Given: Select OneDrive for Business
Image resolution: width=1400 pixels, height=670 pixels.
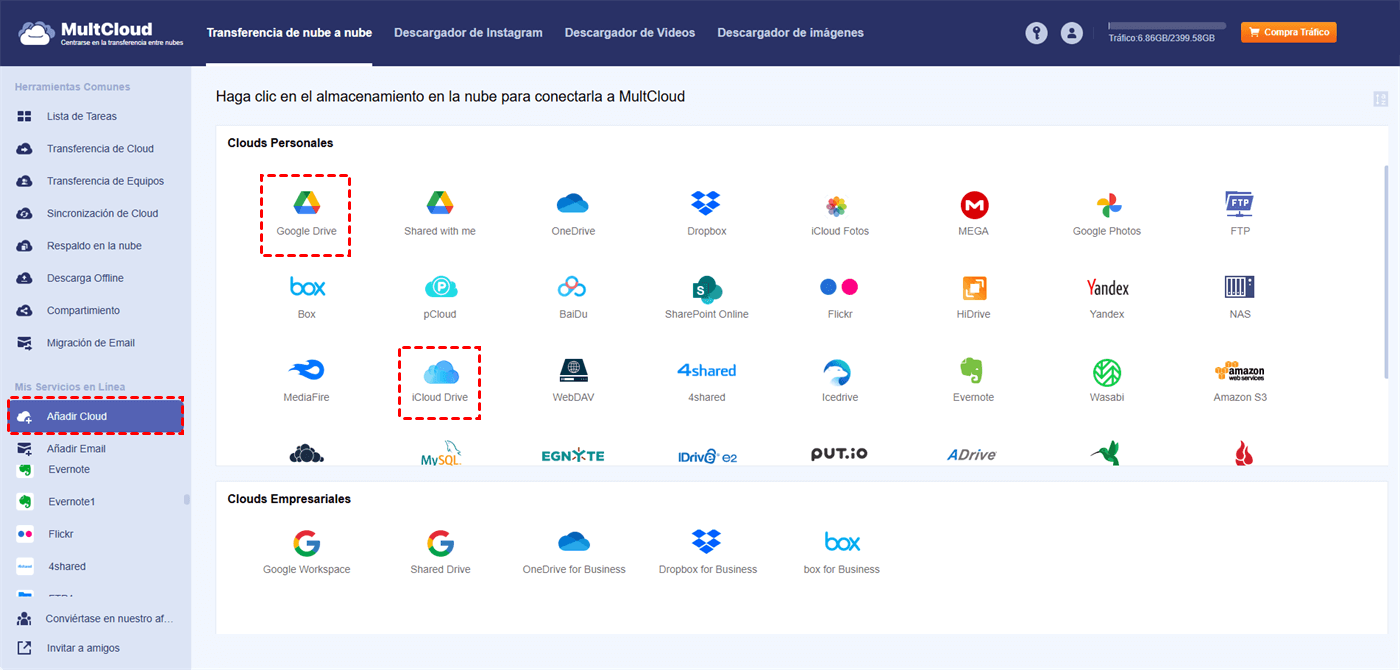Looking at the screenshot, I should (574, 542).
